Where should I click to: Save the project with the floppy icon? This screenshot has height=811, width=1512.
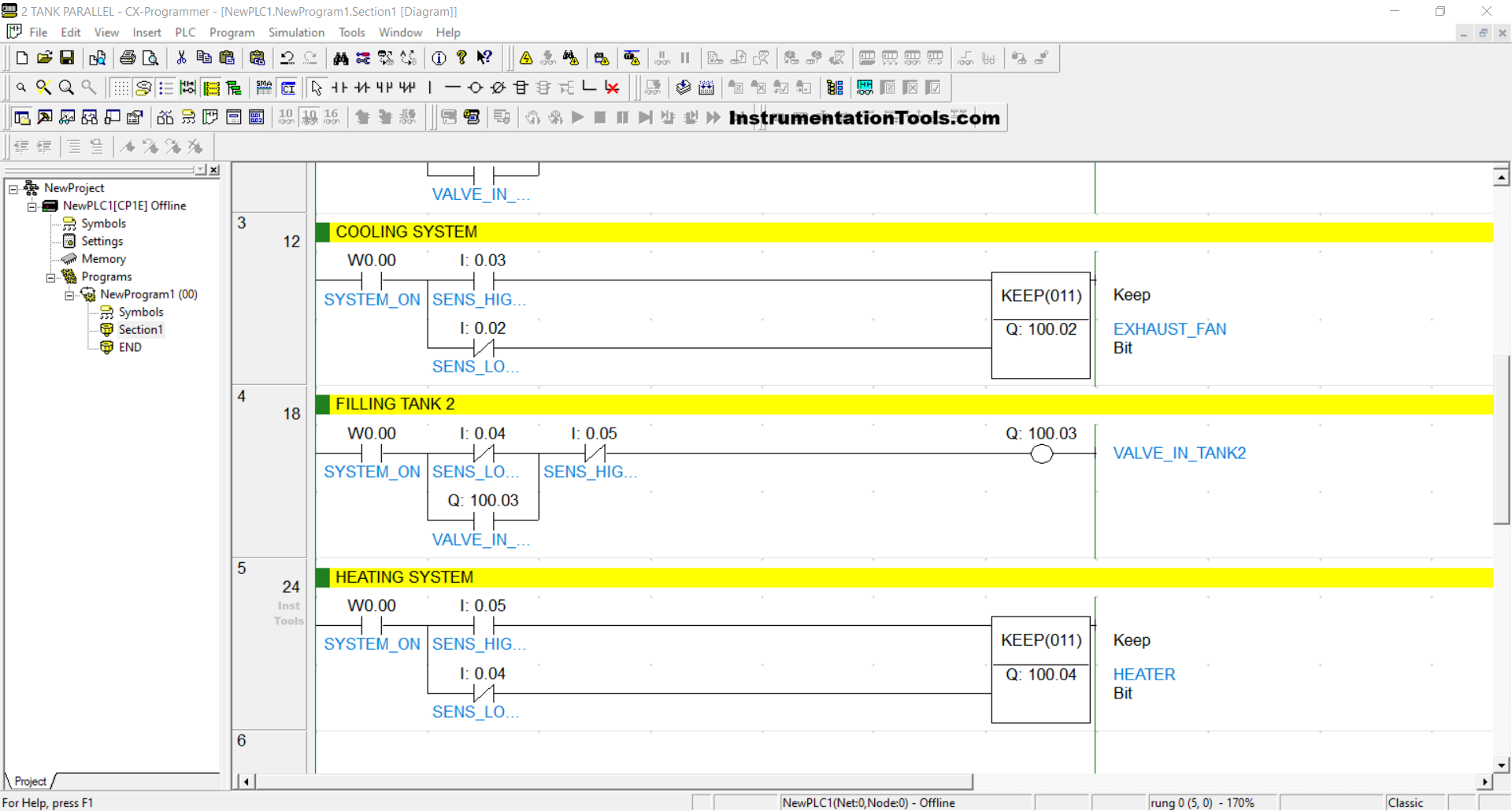67,57
